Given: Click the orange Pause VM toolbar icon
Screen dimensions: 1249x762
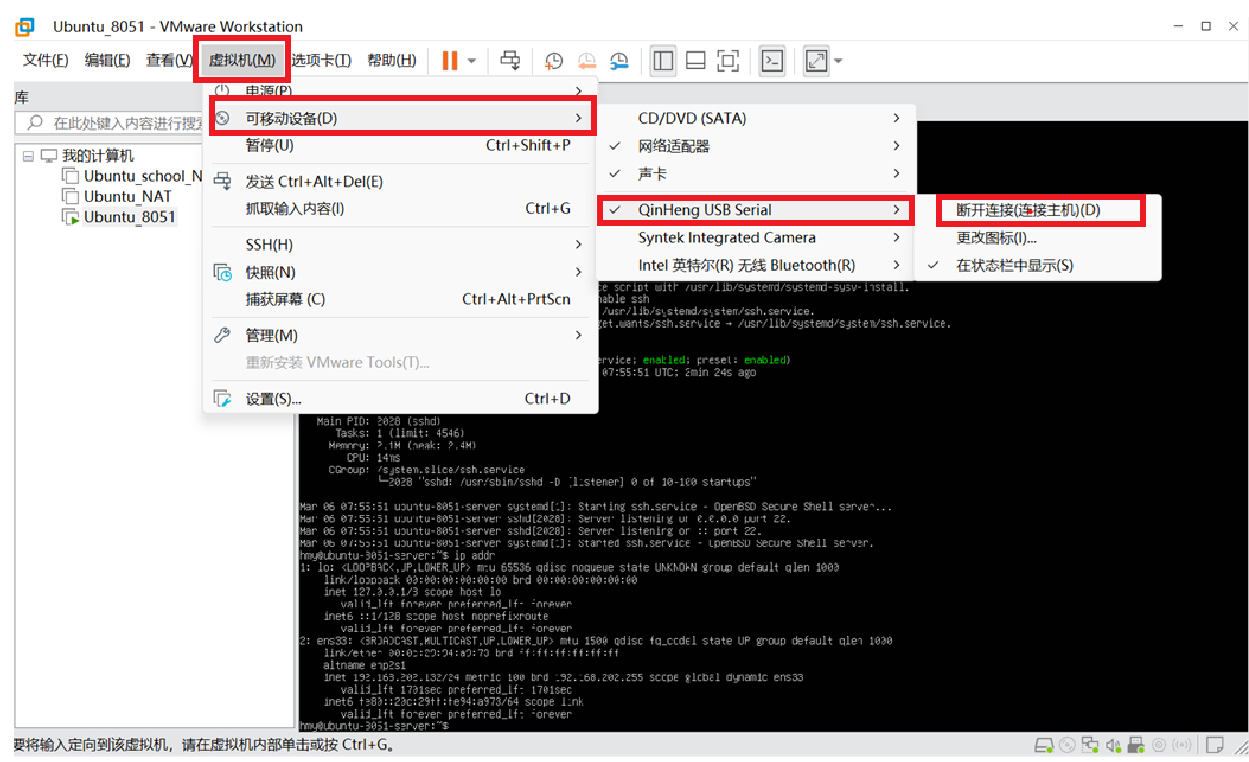Looking at the screenshot, I should tap(449, 60).
